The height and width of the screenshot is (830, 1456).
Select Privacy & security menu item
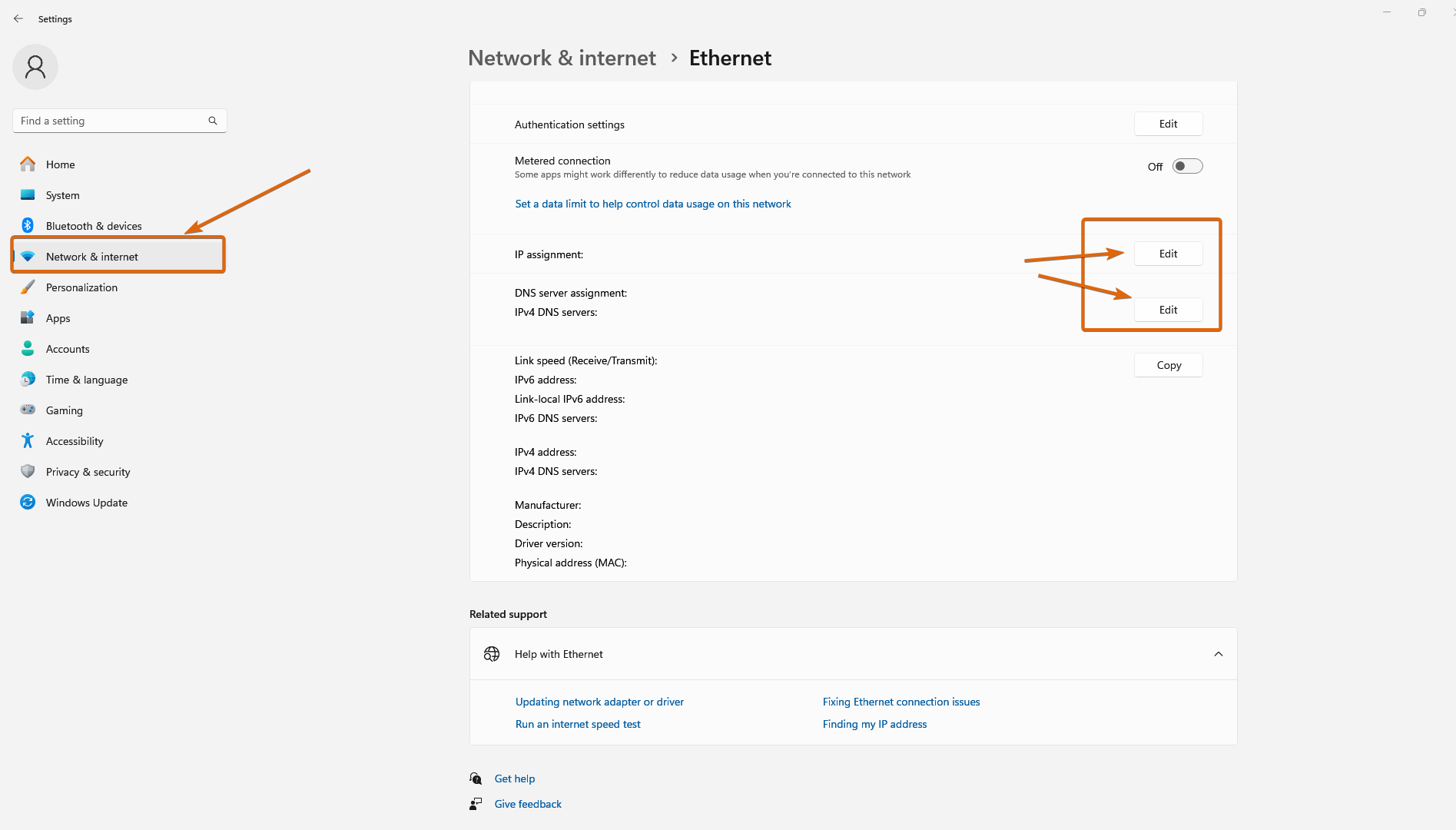click(88, 472)
